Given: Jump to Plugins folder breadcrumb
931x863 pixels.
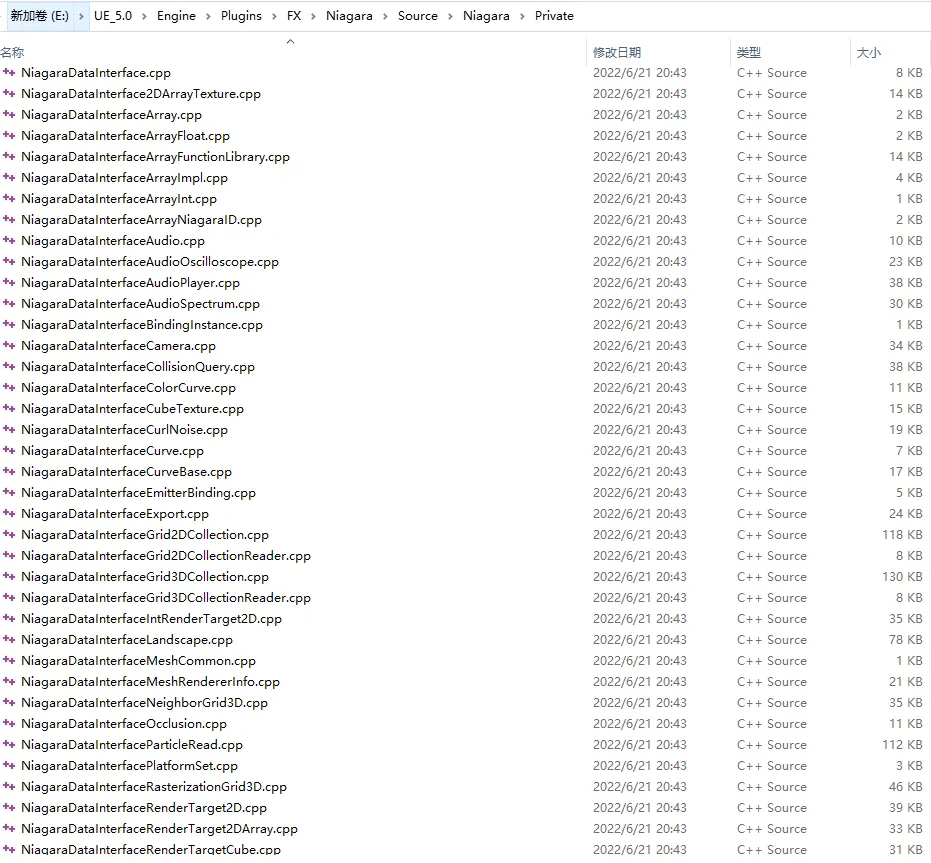Looking at the screenshot, I should coord(241,16).
